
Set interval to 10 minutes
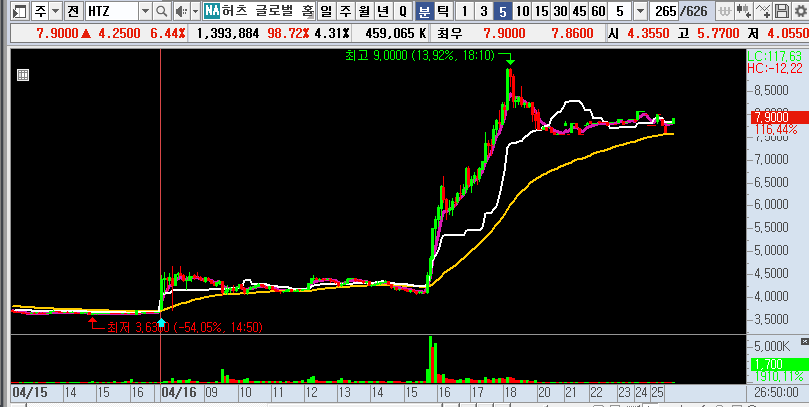[522, 11]
